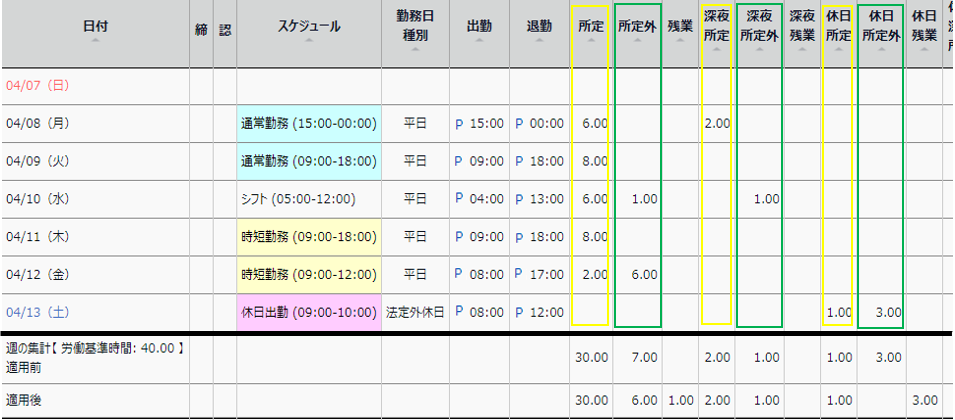955x420 pixels.
Task: Select the yellow 時短勤務 (09:00-12:00) schedule cell
Action: tap(308, 275)
